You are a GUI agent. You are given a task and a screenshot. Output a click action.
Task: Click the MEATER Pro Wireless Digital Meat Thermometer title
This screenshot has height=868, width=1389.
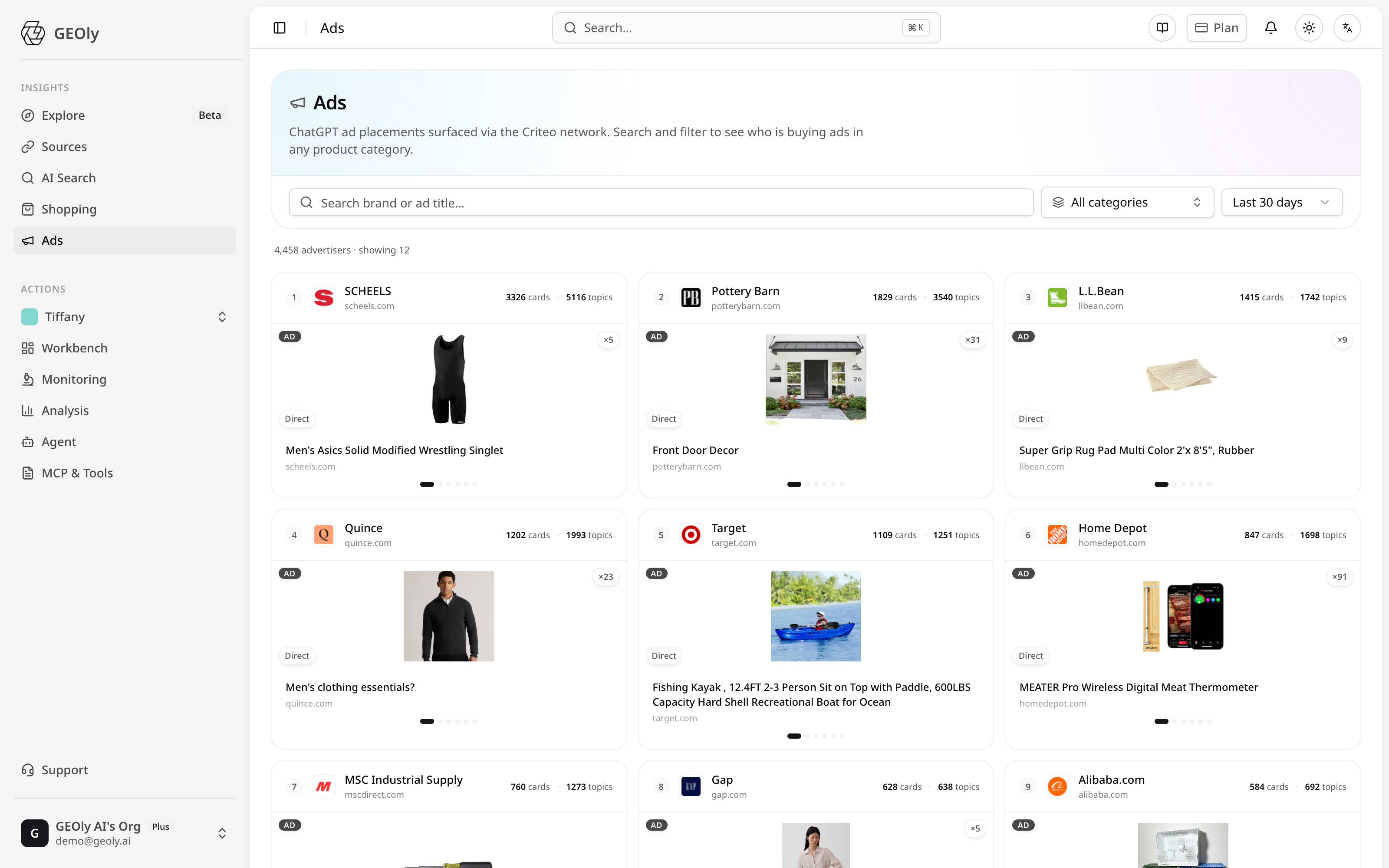tap(1138, 687)
